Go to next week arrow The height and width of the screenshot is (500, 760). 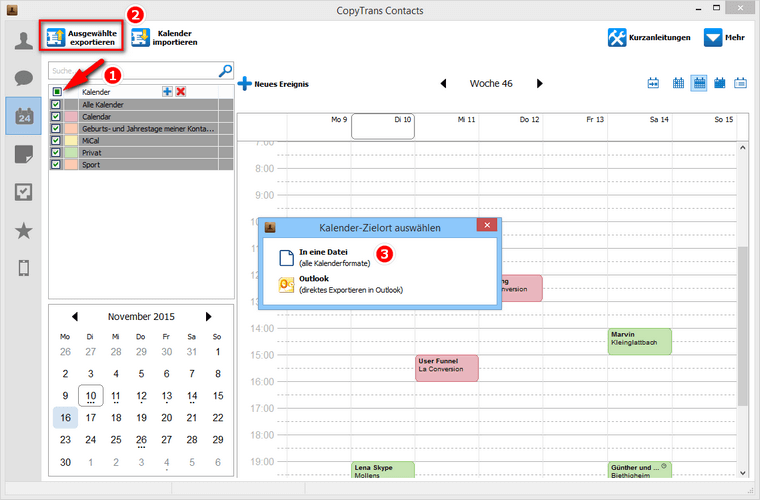point(539,83)
